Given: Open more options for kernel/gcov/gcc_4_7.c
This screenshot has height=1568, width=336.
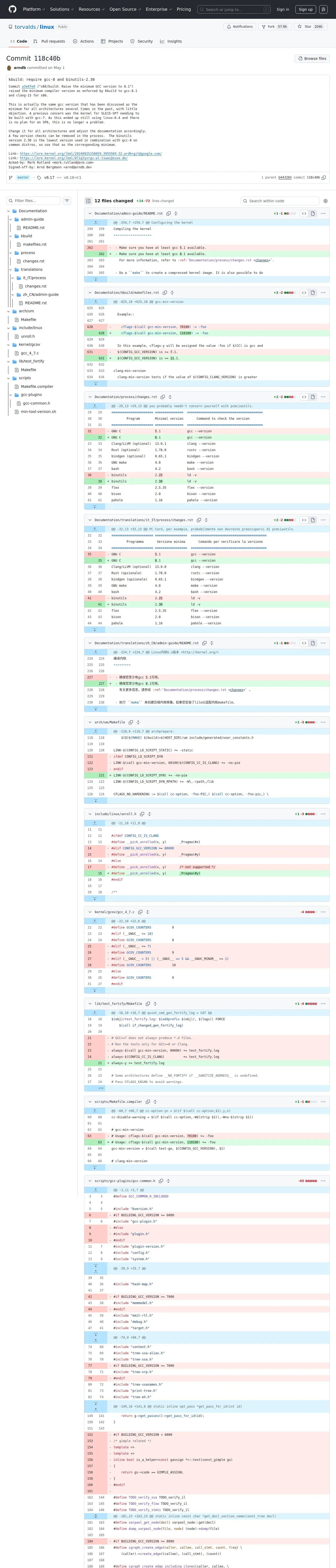Looking at the screenshot, I should coord(323,912).
